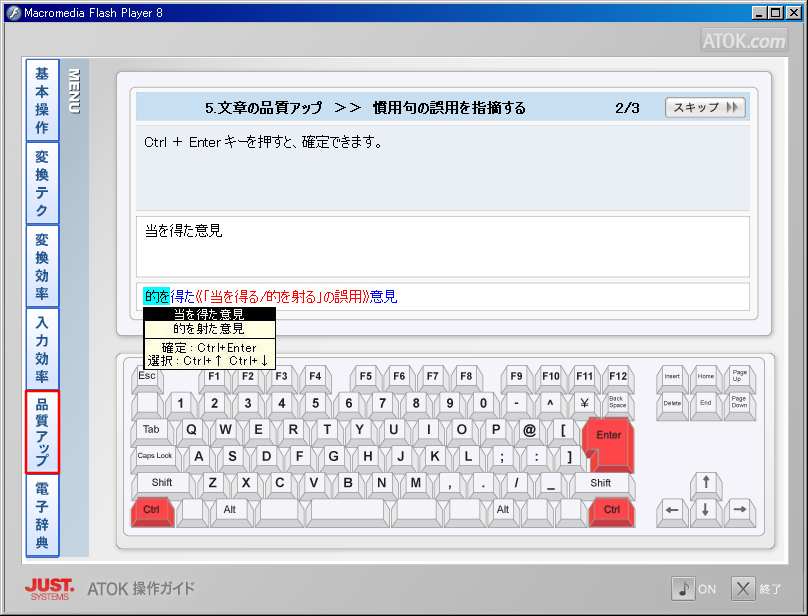This screenshot has height=616, width=808.
Task: Select the 品質アップ menu tab
Action: coord(42,432)
